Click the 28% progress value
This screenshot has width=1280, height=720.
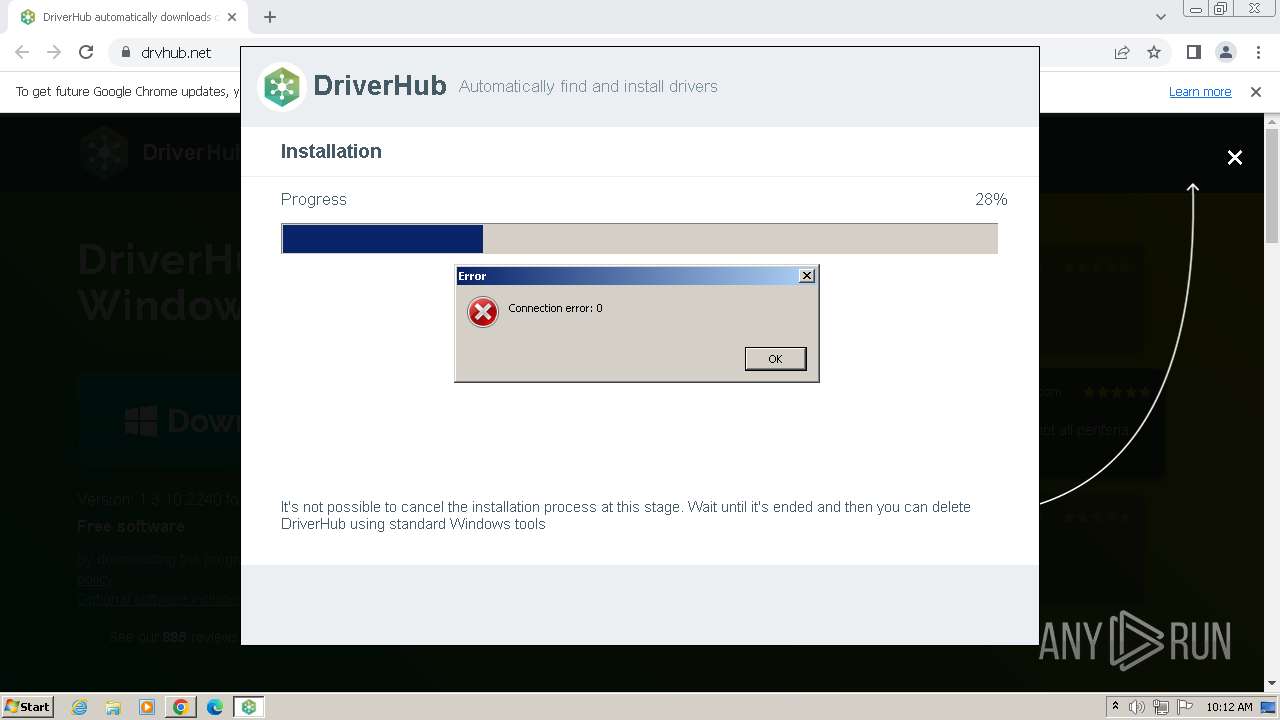pos(991,199)
